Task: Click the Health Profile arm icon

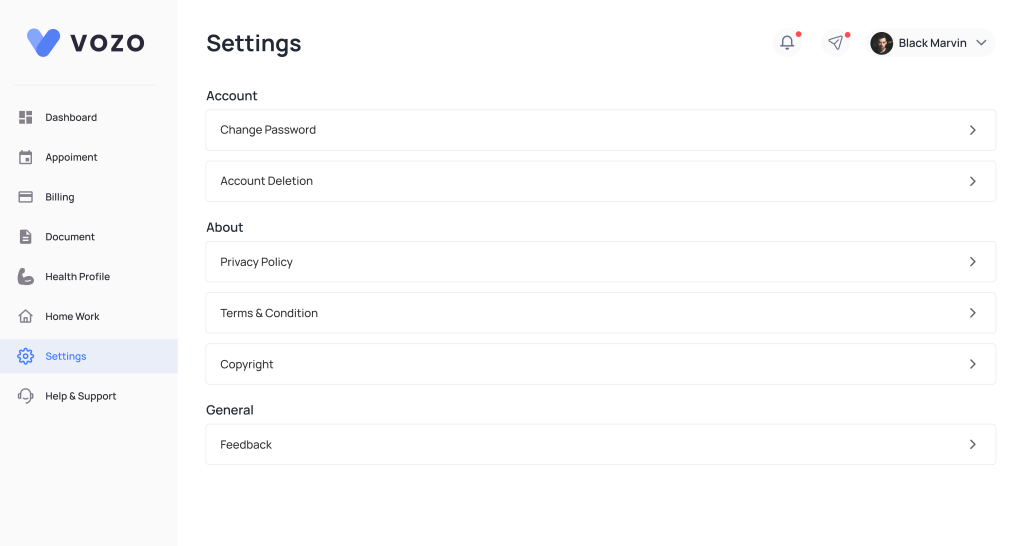Action: [26, 276]
